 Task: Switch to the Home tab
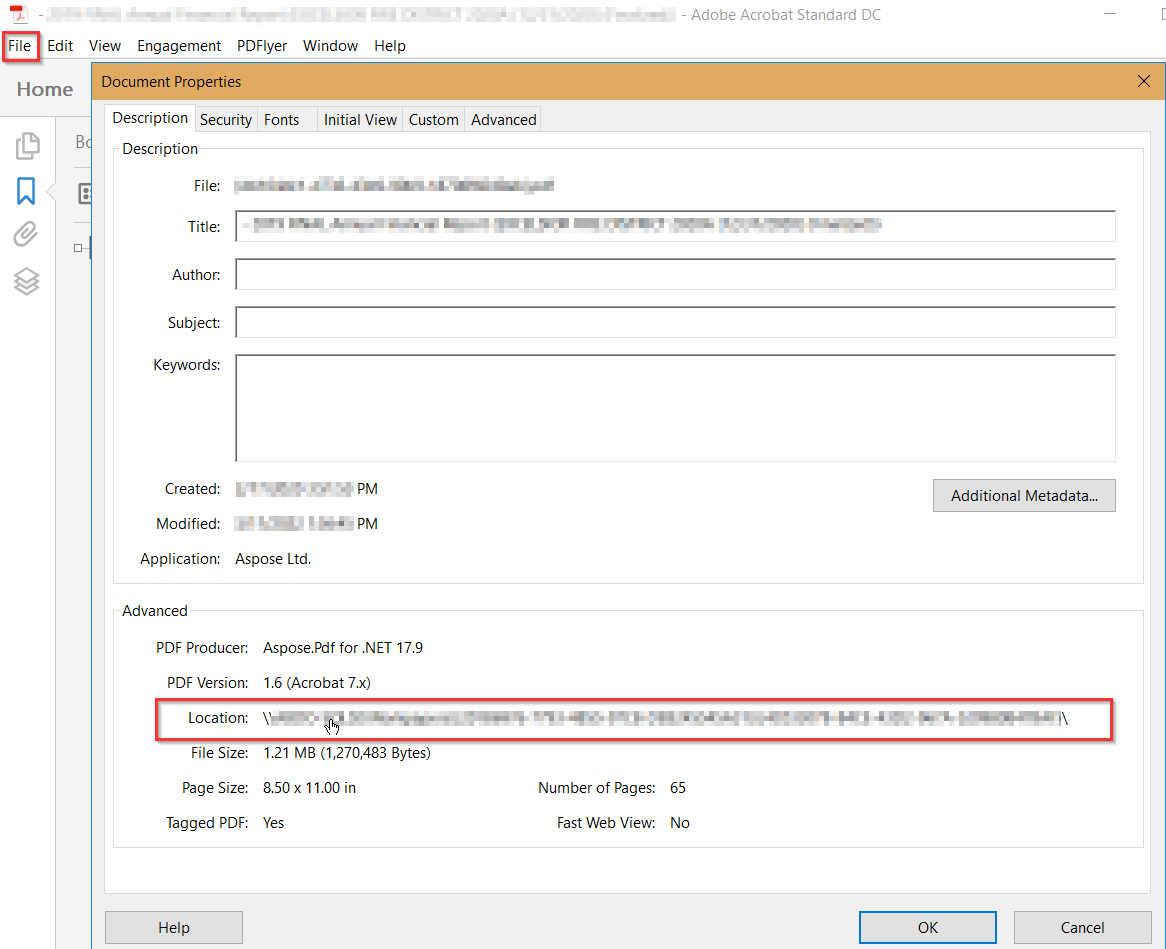45,89
